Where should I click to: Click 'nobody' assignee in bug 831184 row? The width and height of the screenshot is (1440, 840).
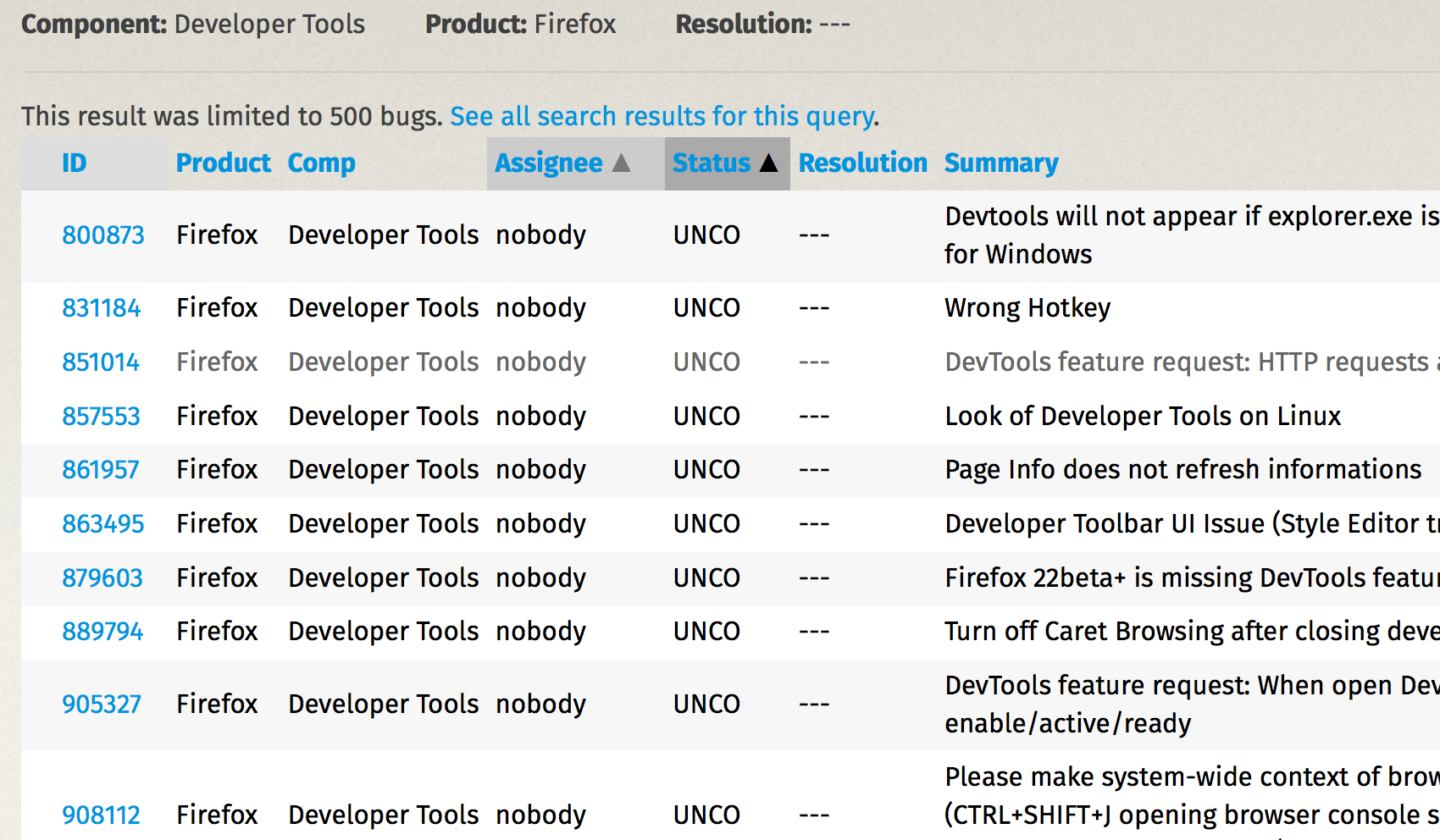point(540,308)
